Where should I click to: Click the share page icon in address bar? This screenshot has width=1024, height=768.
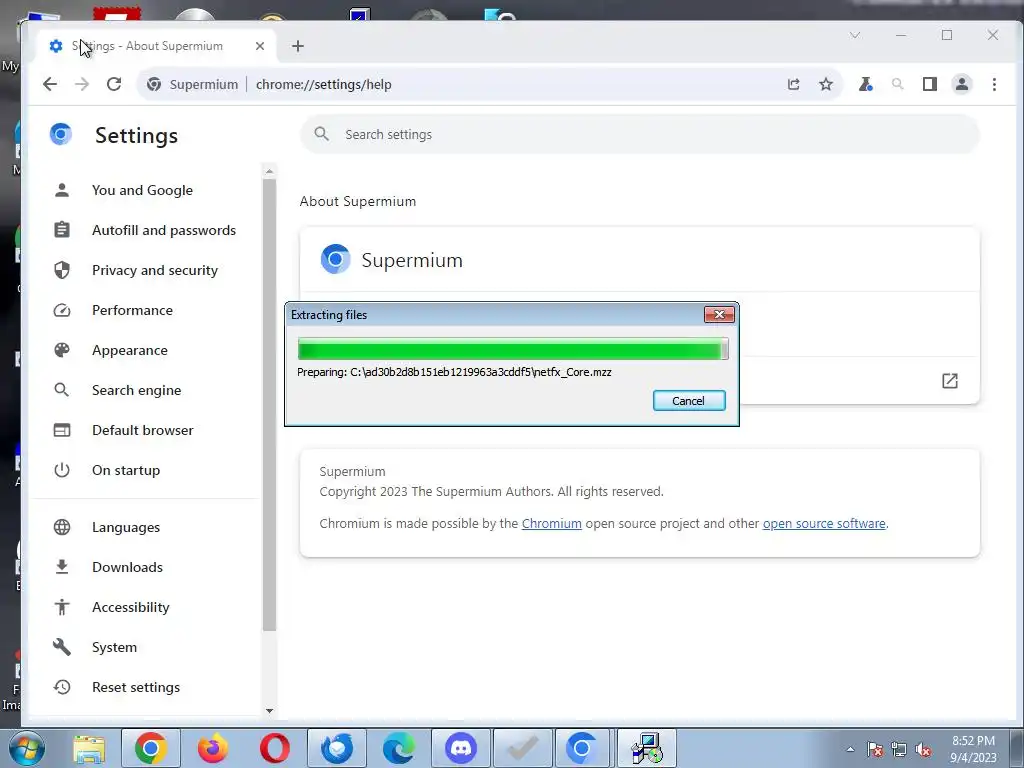coord(793,84)
